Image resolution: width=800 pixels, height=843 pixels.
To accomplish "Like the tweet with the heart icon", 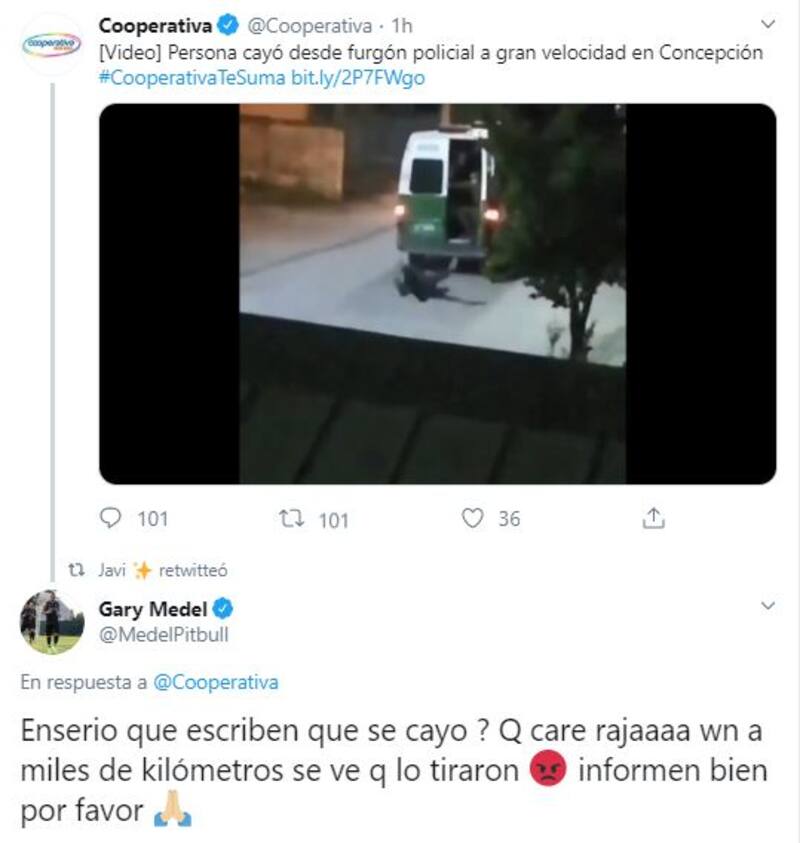I will click(473, 518).
